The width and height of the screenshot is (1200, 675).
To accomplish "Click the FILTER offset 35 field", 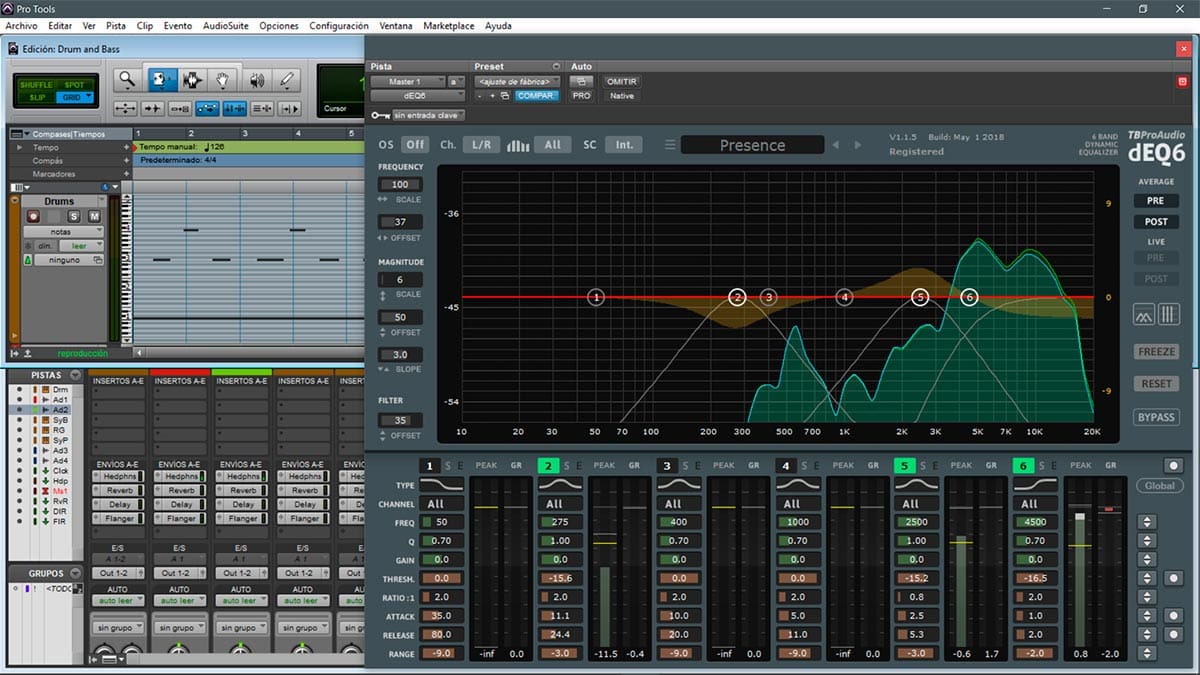I will coord(400,421).
